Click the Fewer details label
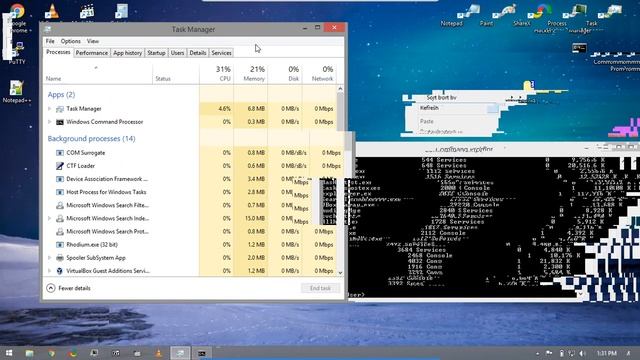The height and width of the screenshot is (360, 640). (x=74, y=288)
